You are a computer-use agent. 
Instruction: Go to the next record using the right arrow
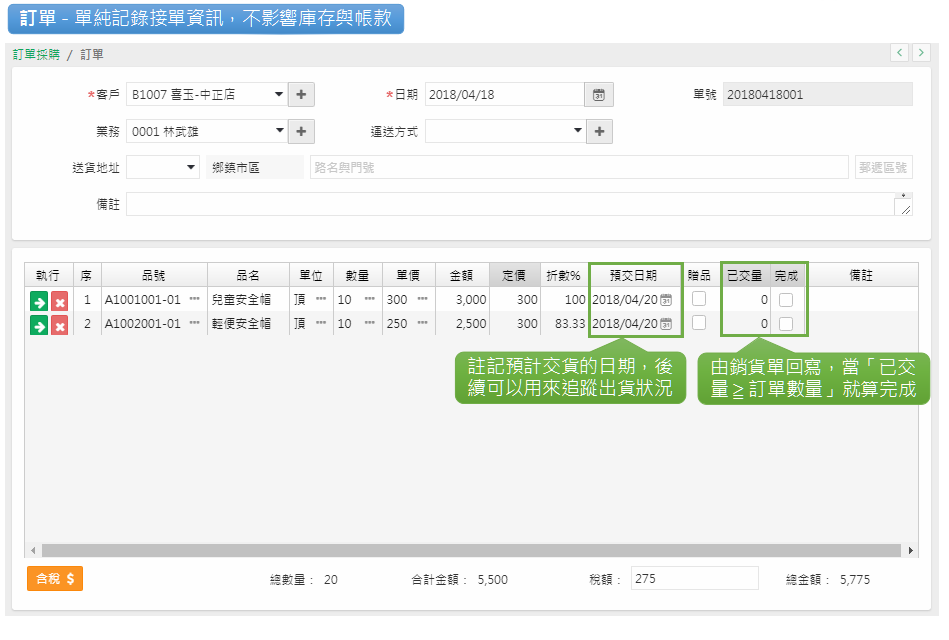[x=921, y=52]
